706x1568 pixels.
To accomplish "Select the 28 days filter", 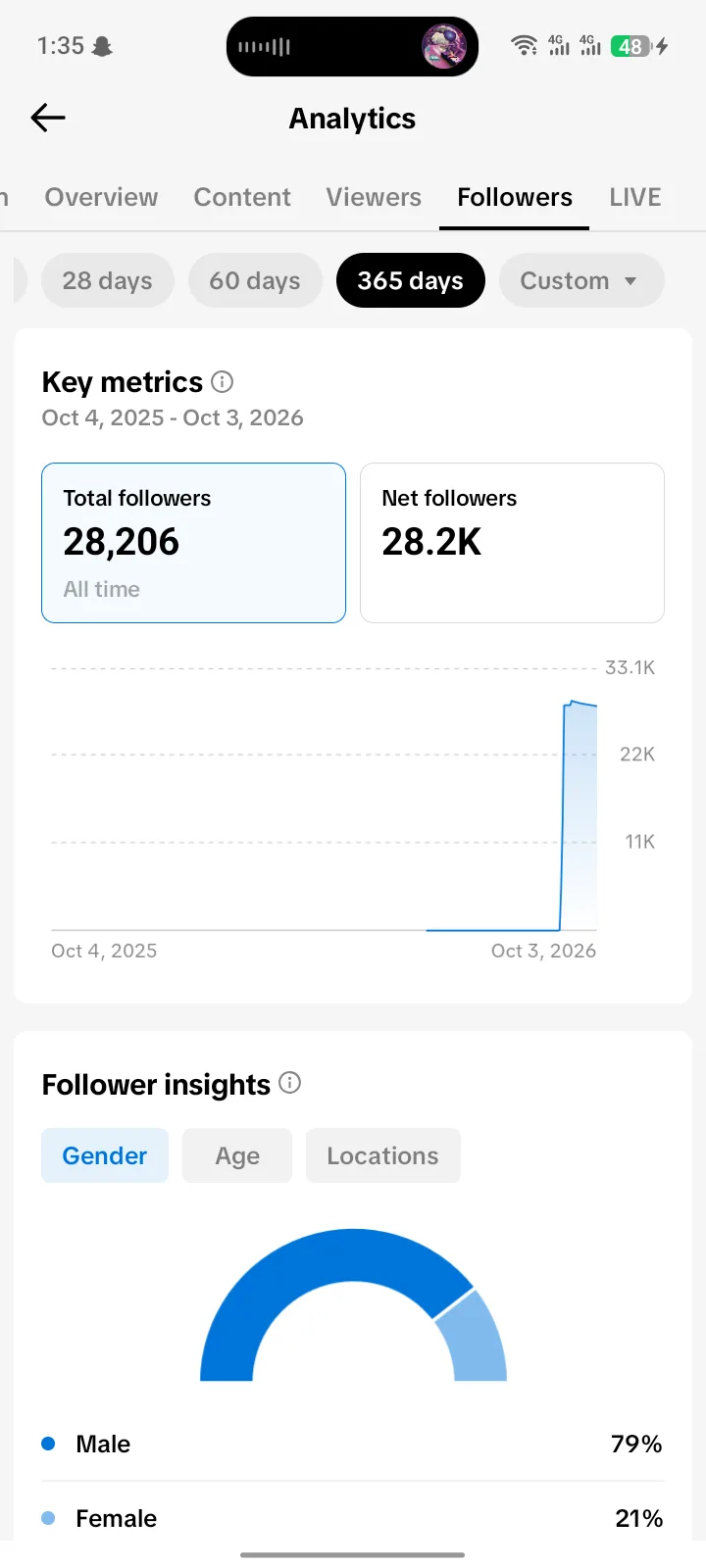I will tap(108, 280).
